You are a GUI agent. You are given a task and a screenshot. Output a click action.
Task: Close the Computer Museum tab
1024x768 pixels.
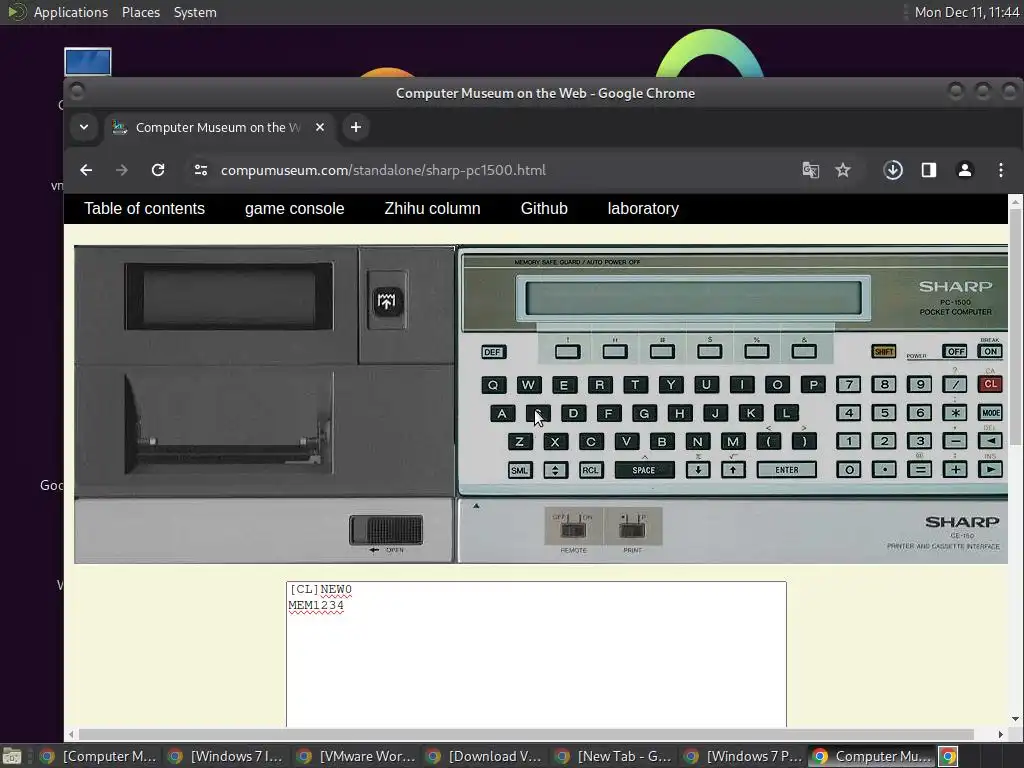pos(320,127)
